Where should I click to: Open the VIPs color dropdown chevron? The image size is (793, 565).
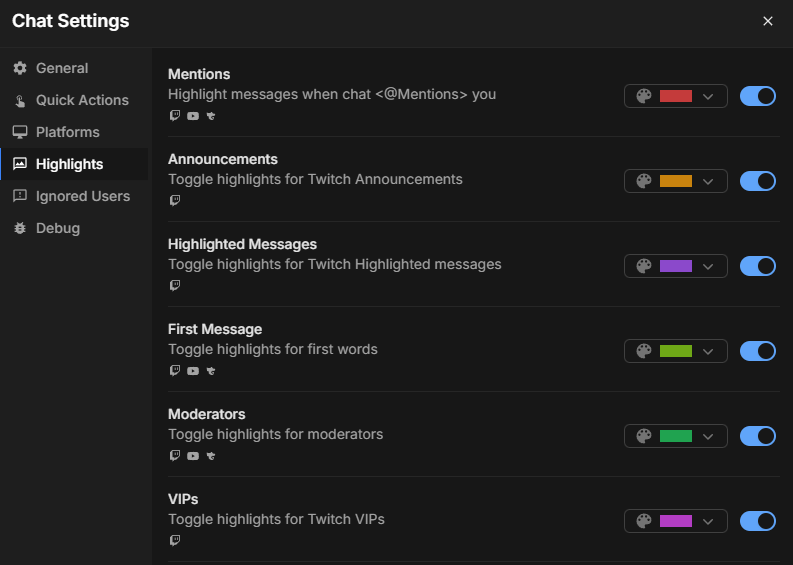click(x=708, y=521)
